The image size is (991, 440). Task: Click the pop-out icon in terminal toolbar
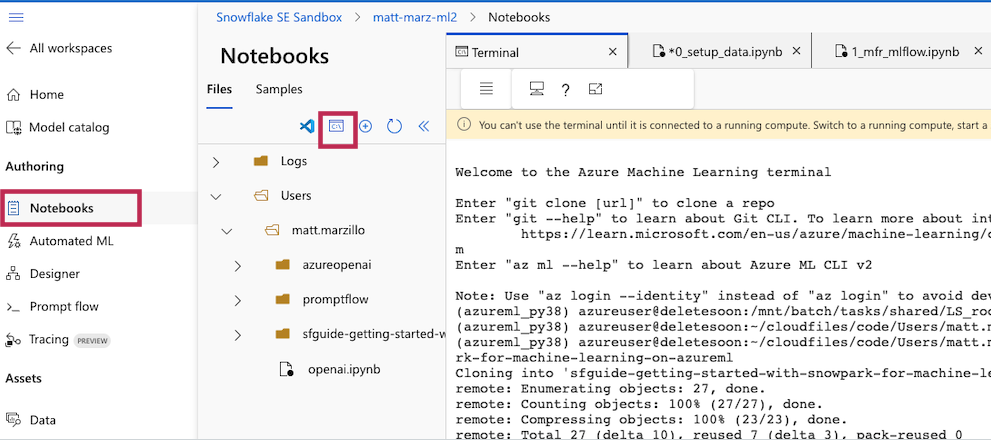[x=596, y=89]
